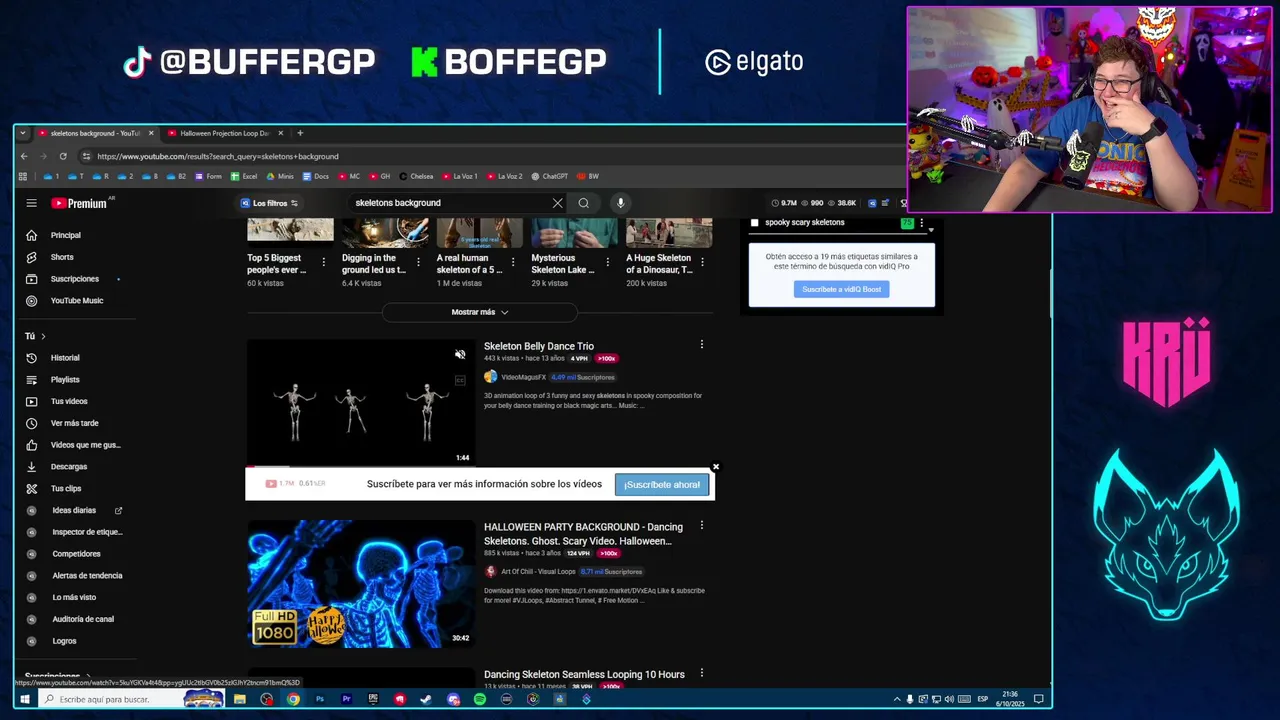The height and width of the screenshot is (720, 1280).
Task: Switch to Halloween Projection Loop tab
Action: [224, 133]
